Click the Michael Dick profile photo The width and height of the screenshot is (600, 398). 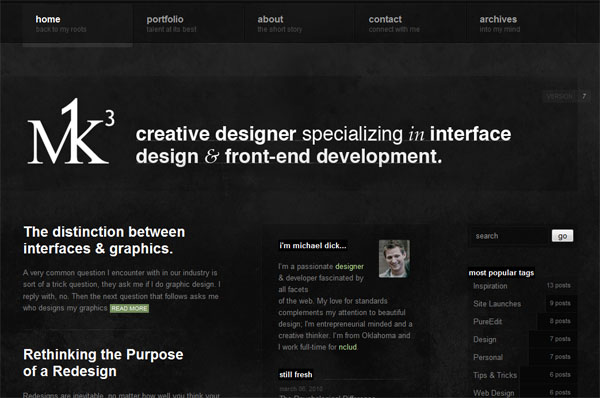pos(394,259)
